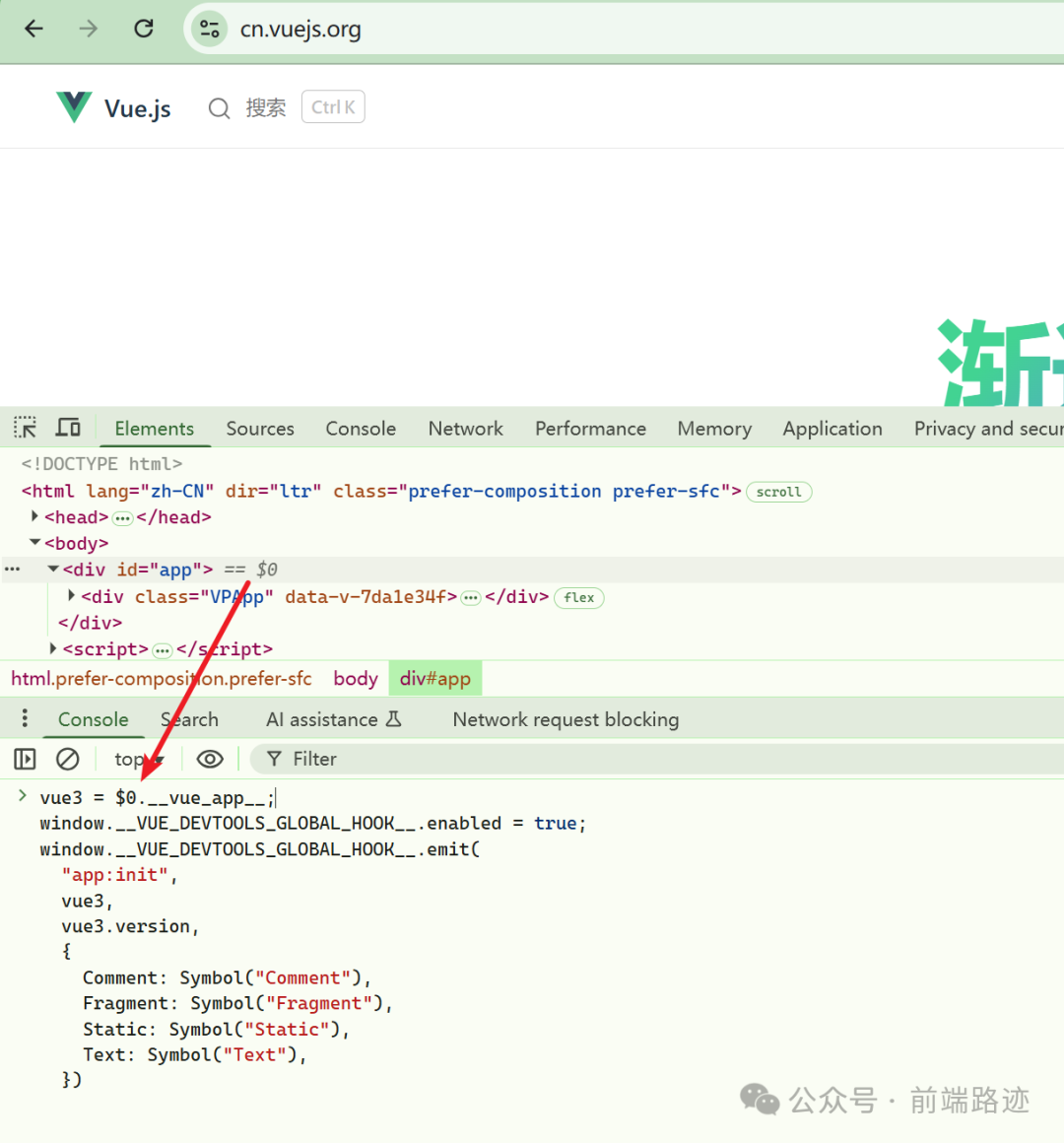This screenshot has height=1143, width=1064.
Task: Switch to the Application tab
Action: coord(832,429)
